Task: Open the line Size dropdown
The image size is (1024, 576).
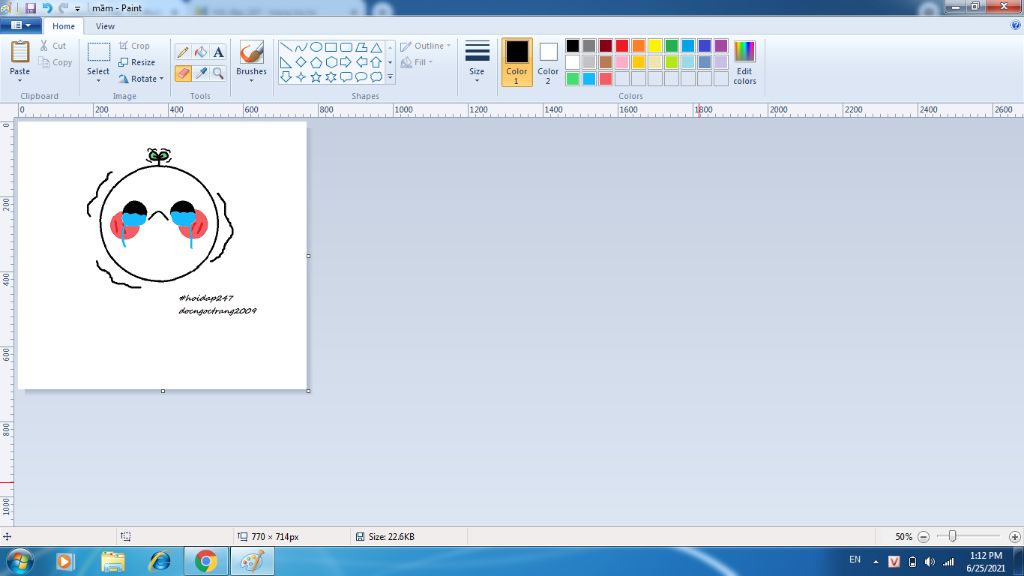Action: (477, 62)
